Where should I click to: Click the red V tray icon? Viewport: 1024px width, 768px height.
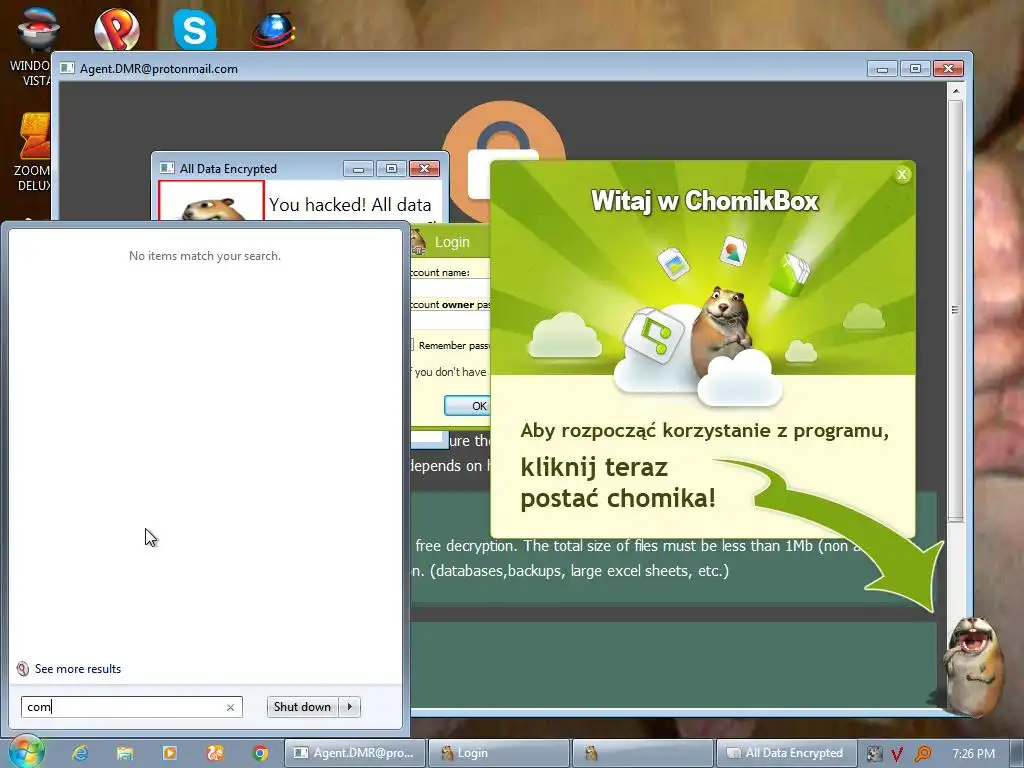897,754
